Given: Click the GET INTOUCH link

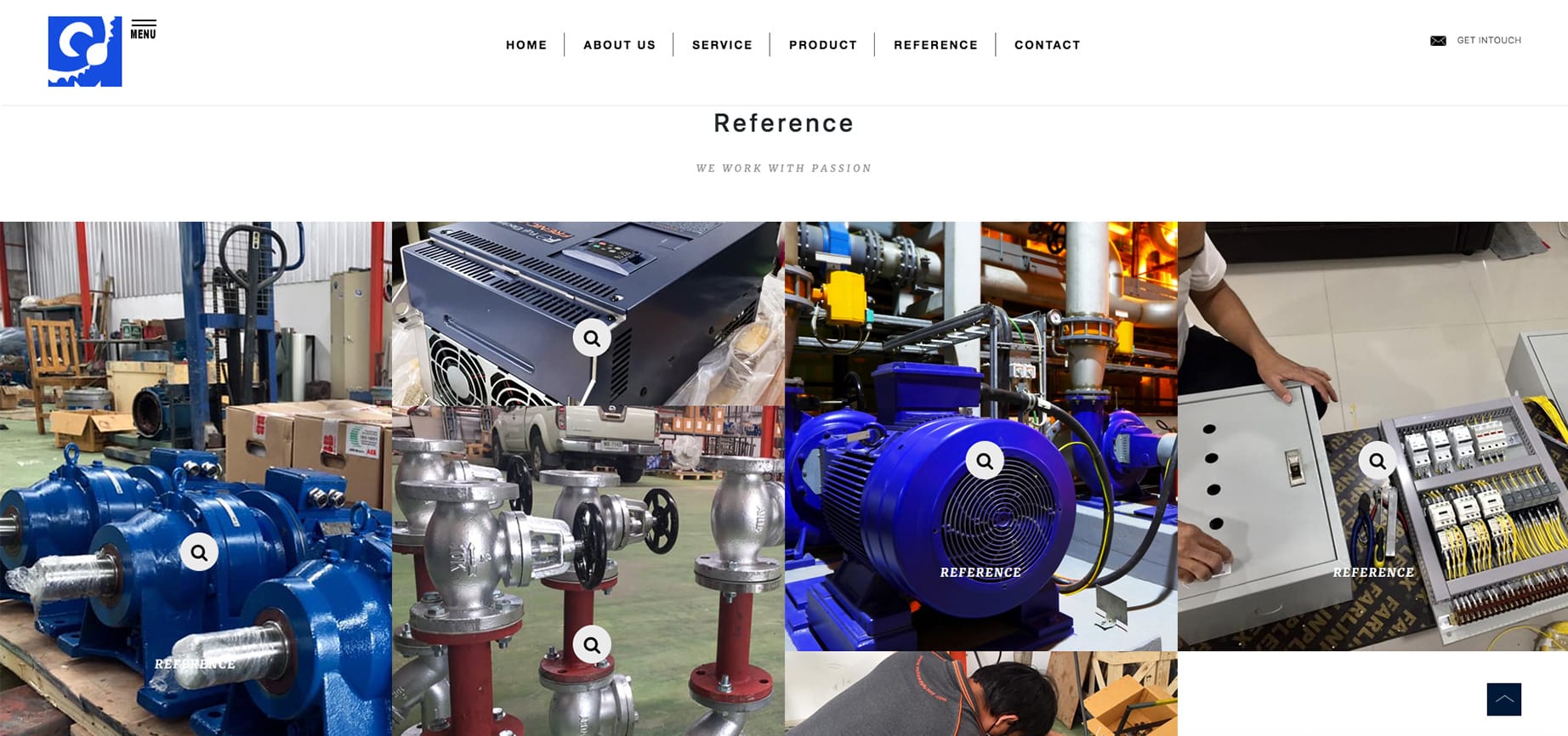Looking at the screenshot, I should (1489, 41).
